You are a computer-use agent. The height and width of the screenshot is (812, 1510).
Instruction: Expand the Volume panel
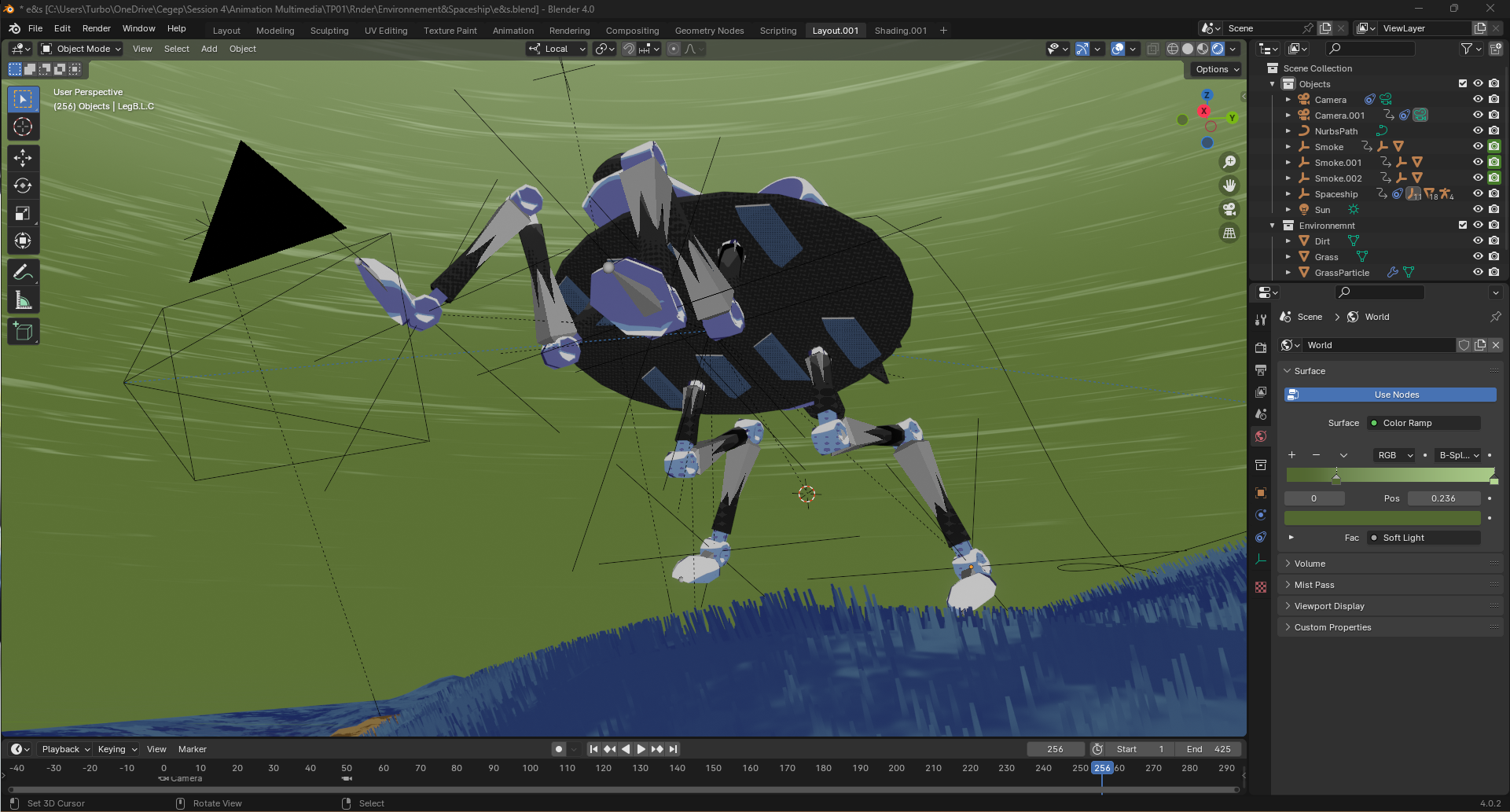pyautogui.click(x=1310, y=564)
